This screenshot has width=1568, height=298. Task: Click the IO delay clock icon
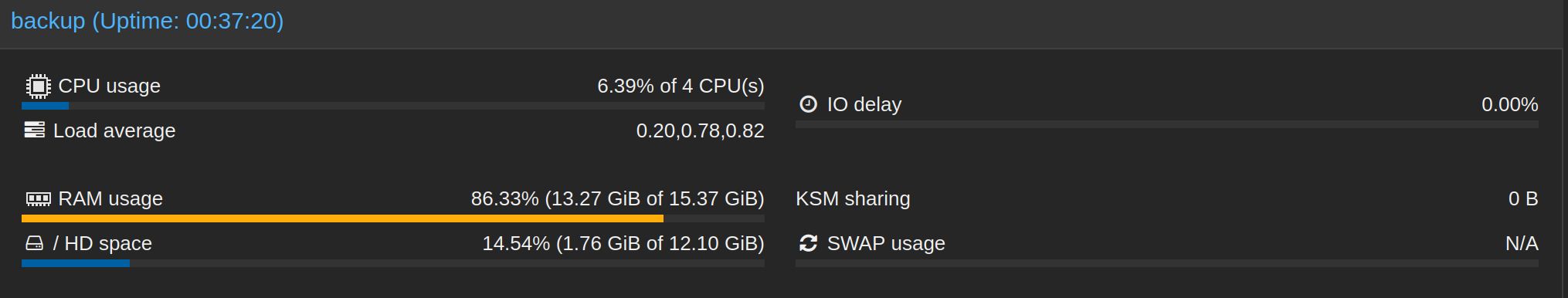click(x=808, y=104)
